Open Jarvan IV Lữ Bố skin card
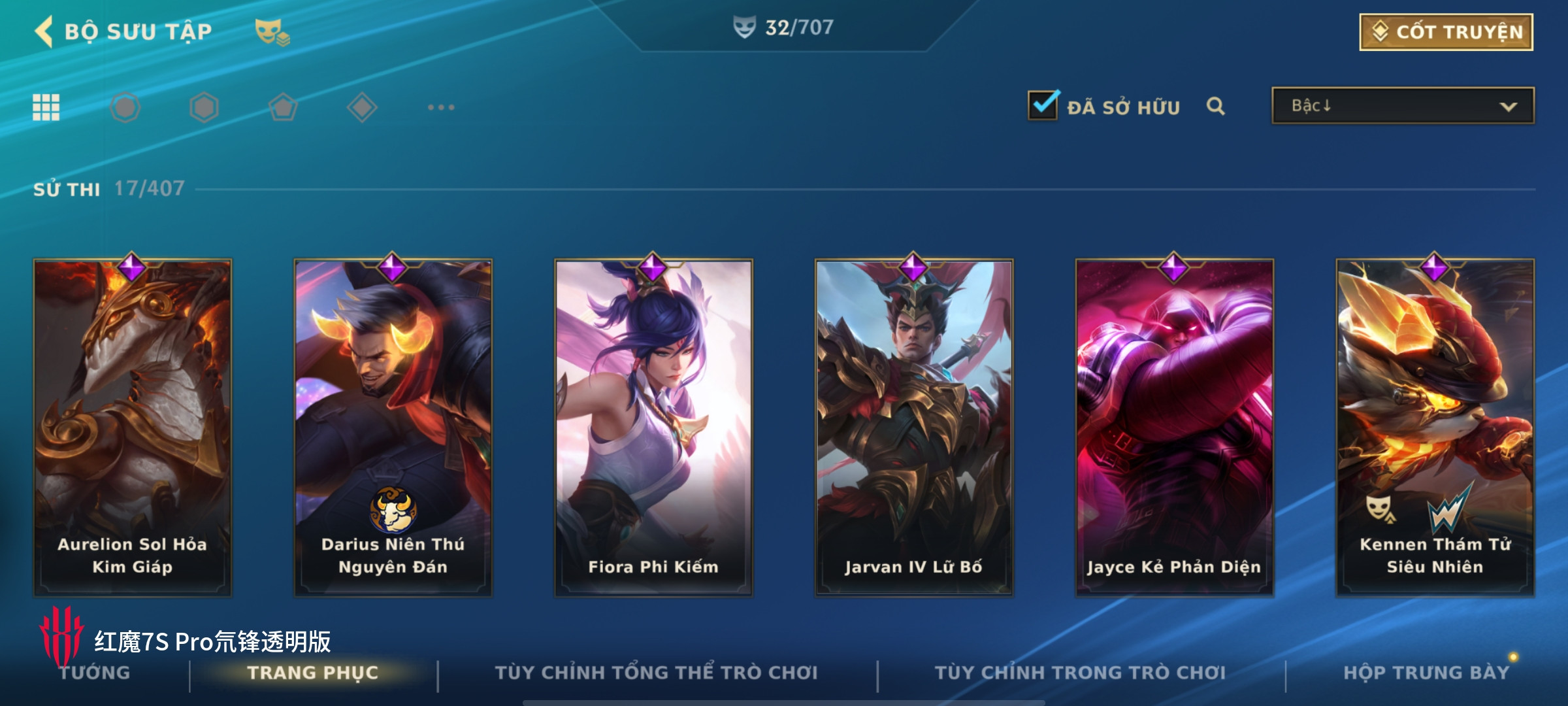 click(913, 428)
